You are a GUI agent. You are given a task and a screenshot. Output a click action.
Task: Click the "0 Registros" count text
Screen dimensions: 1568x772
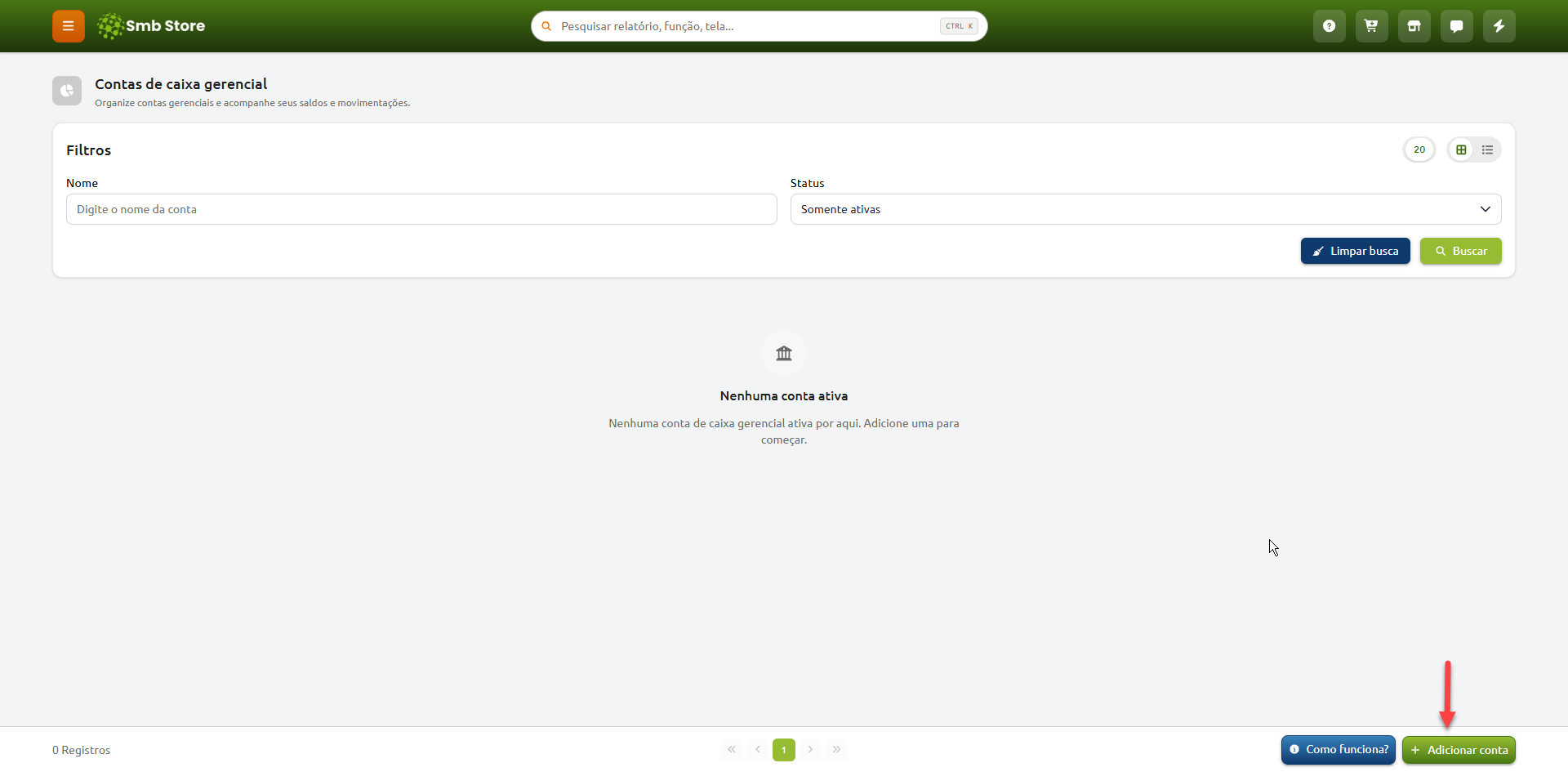pyautogui.click(x=82, y=750)
